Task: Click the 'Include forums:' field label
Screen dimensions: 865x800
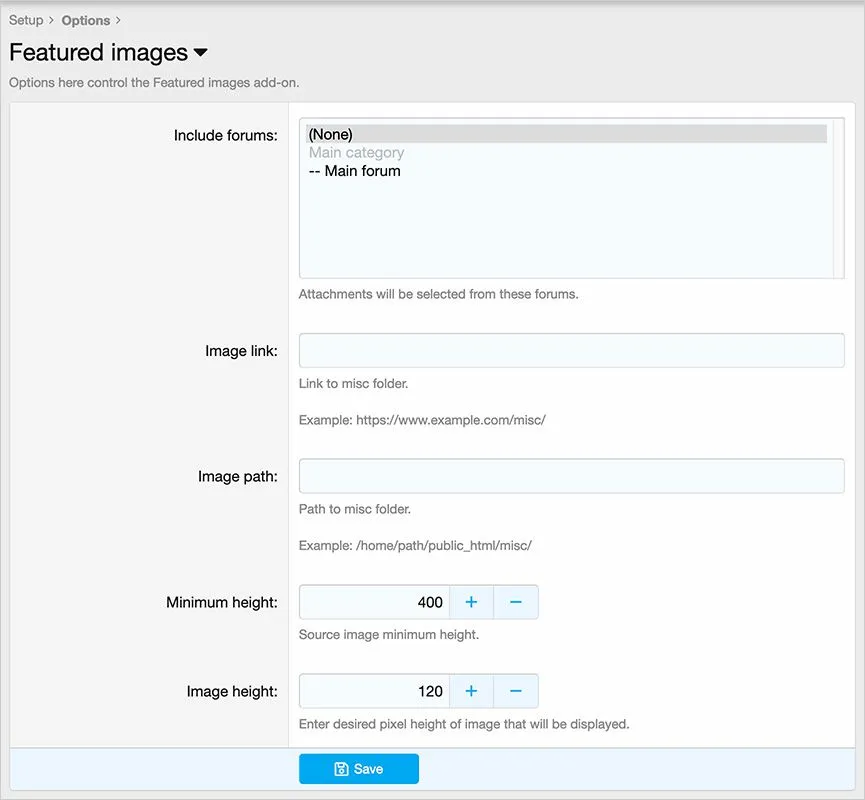Action: pos(225,135)
